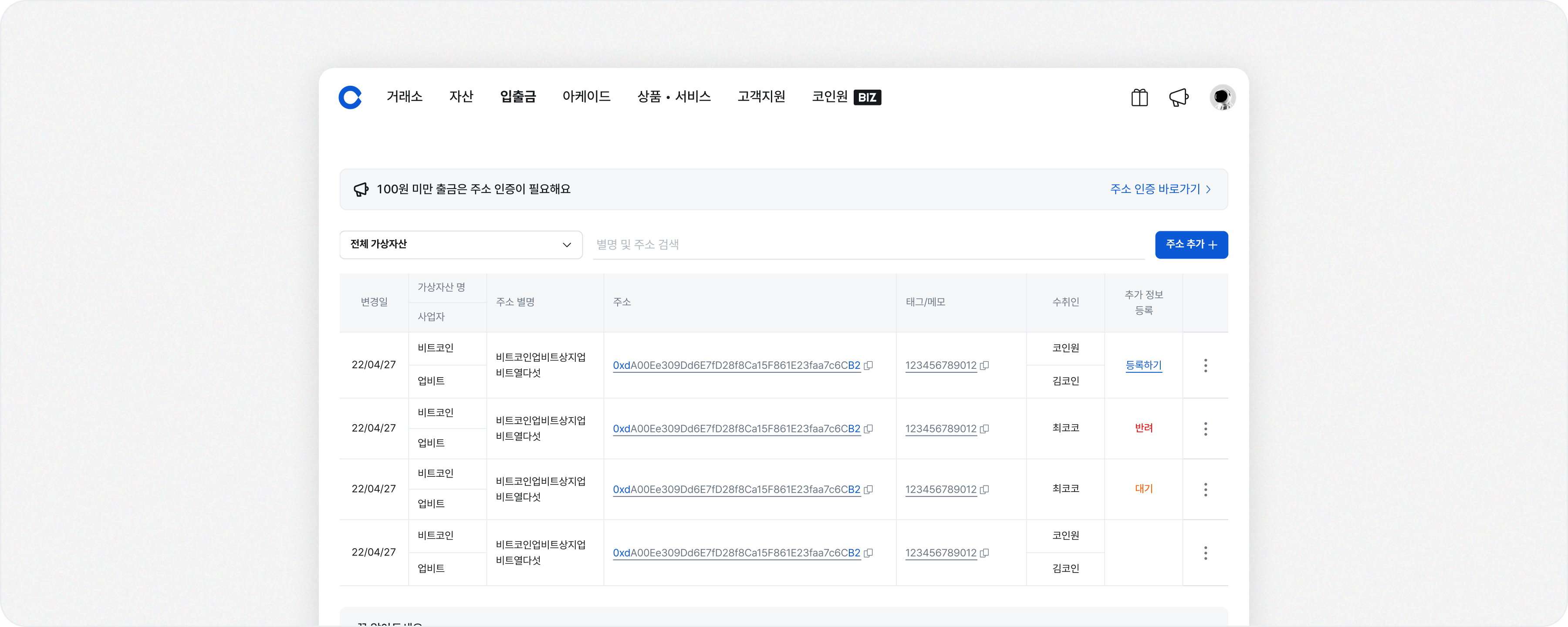Open the gift box icon in header
Screen dimensions: 1568x627
click(x=1139, y=98)
